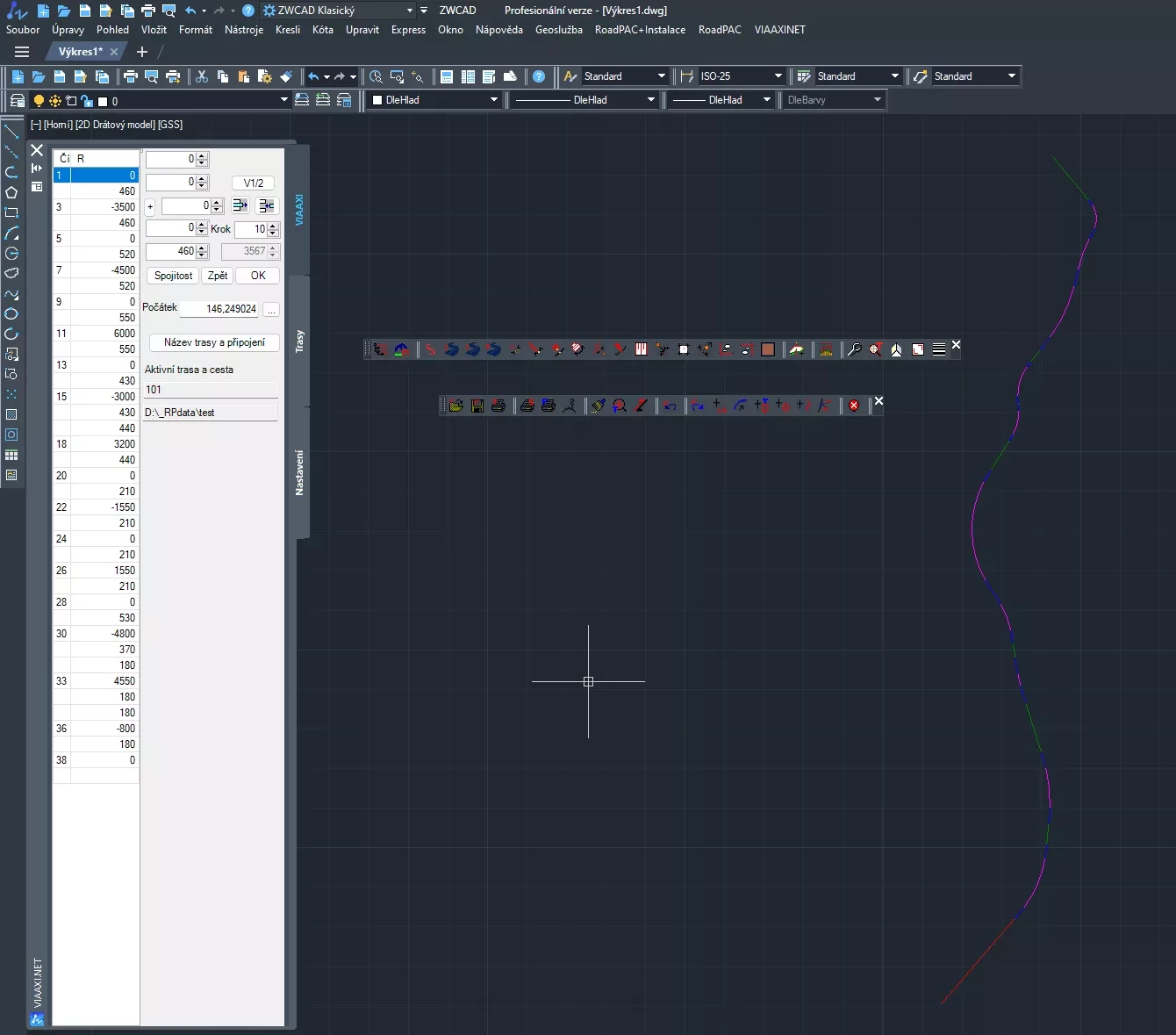Click the red cancel icon in lower floating toolbar
The height and width of the screenshot is (1035, 1176).
point(854,406)
